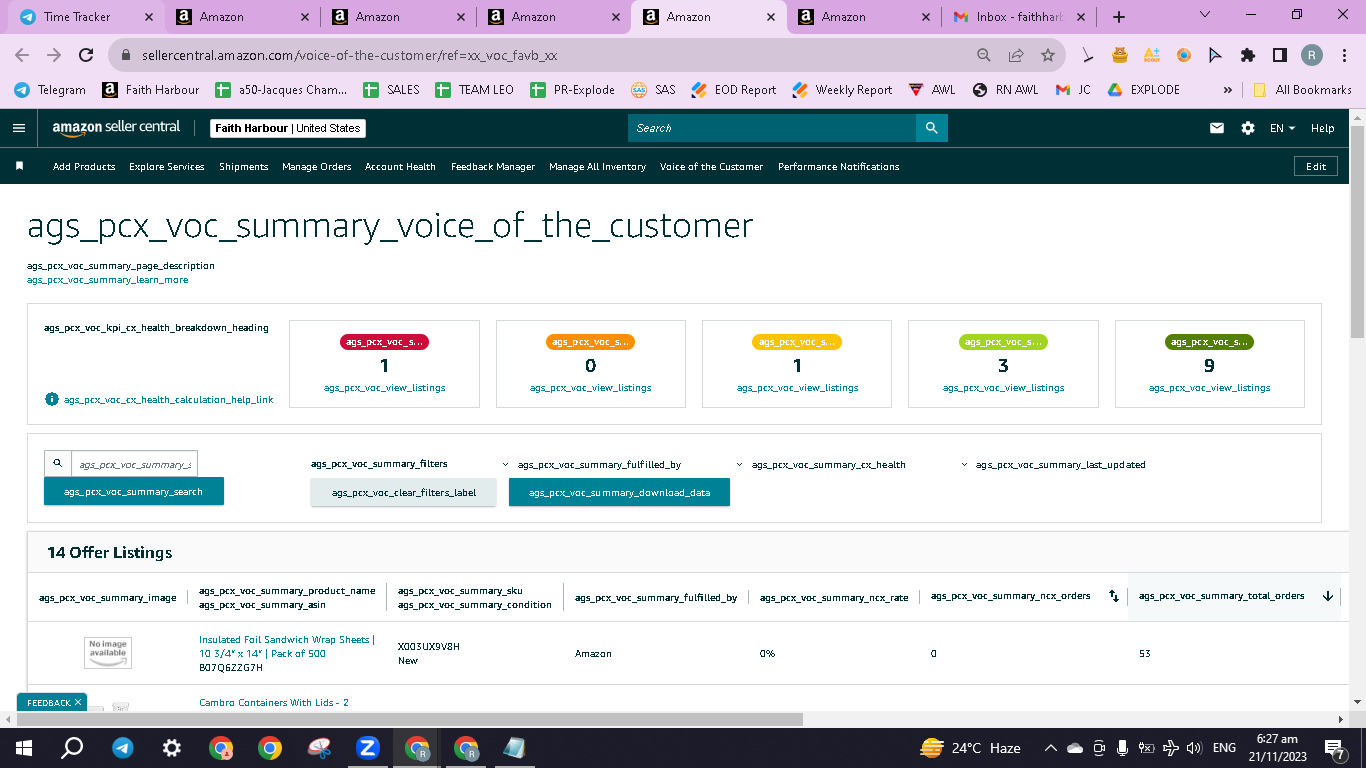Click the horizontal page scrollbar
The height and width of the screenshot is (768, 1366).
(408, 719)
